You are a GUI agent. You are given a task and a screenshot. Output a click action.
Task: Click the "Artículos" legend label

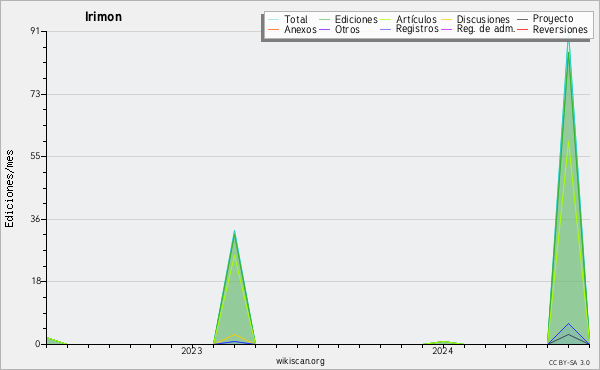(416, 19)
